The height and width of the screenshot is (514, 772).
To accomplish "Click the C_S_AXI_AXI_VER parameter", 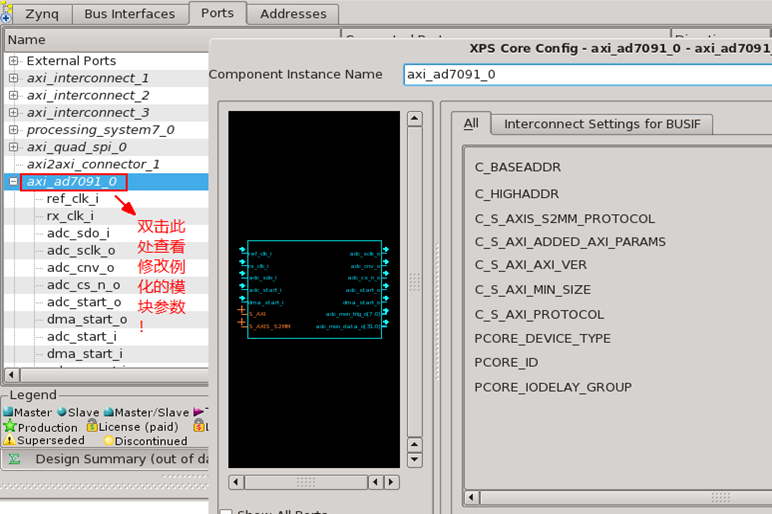I will (531, 265).
